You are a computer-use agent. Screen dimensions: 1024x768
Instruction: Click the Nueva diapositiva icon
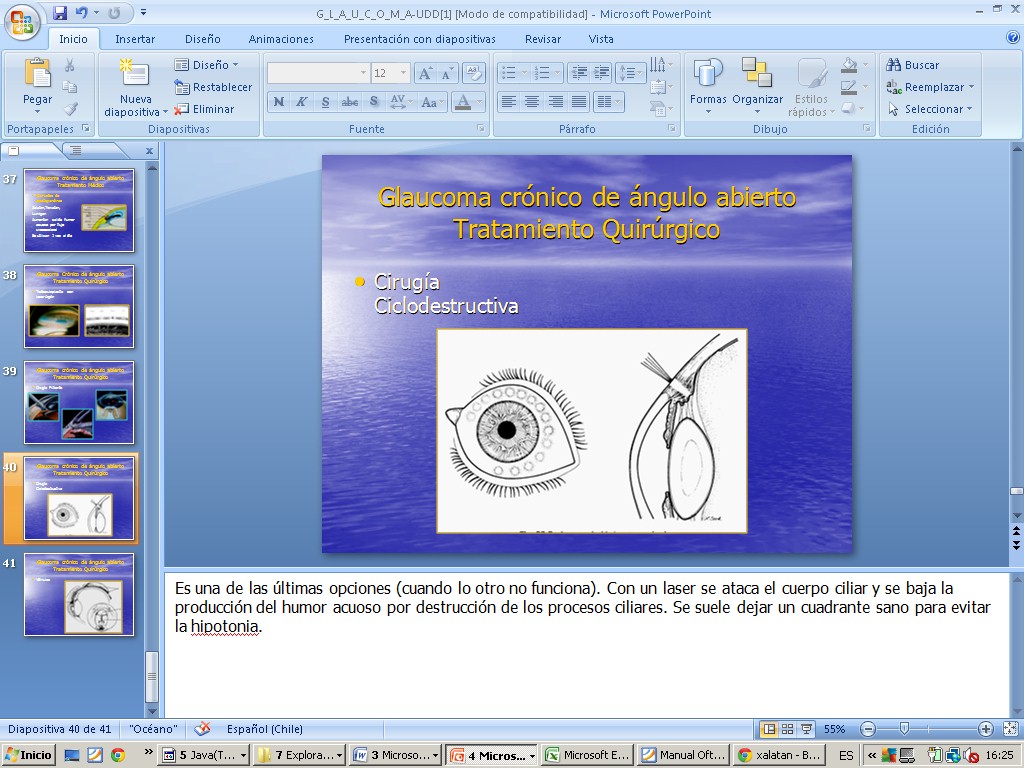(x=134, y=74)
